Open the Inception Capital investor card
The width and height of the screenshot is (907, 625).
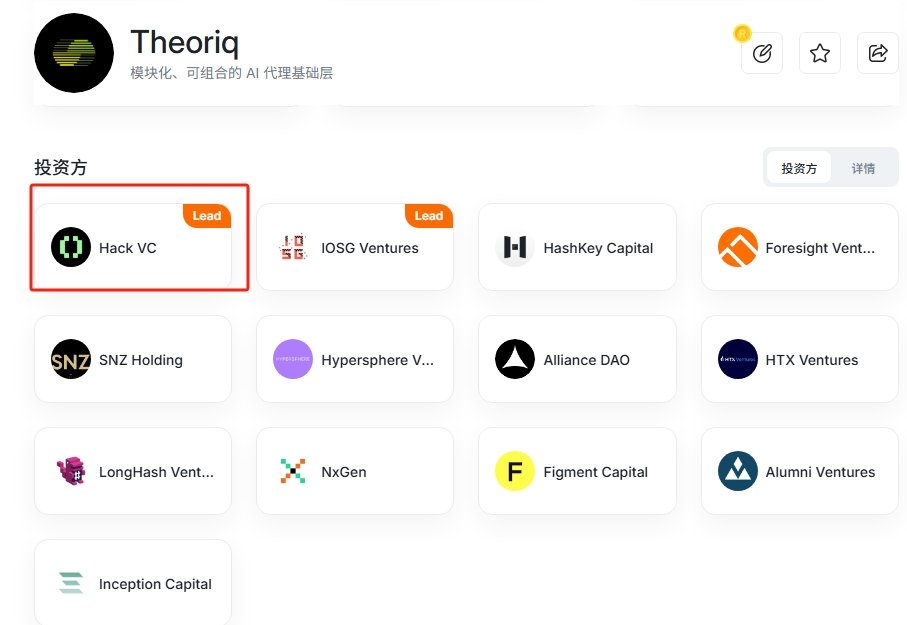point(133,582)
